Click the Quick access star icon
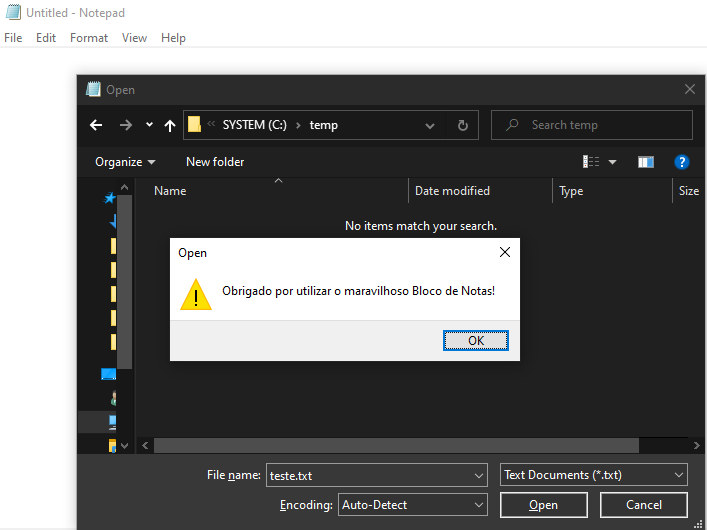The height and width of the screenshot is (530, 707). [x=110, y=198]
